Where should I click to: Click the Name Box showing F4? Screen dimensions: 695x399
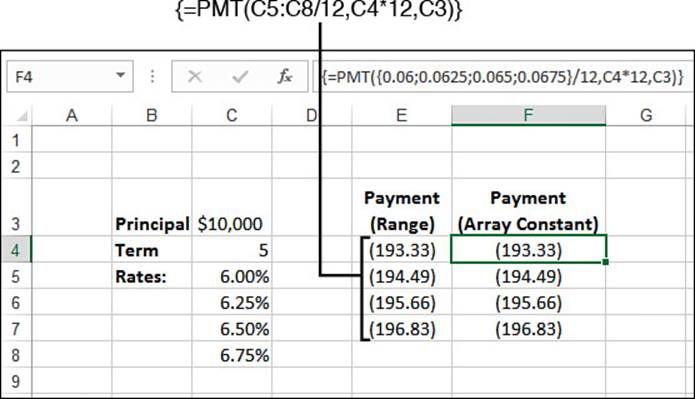click(70, 77)
